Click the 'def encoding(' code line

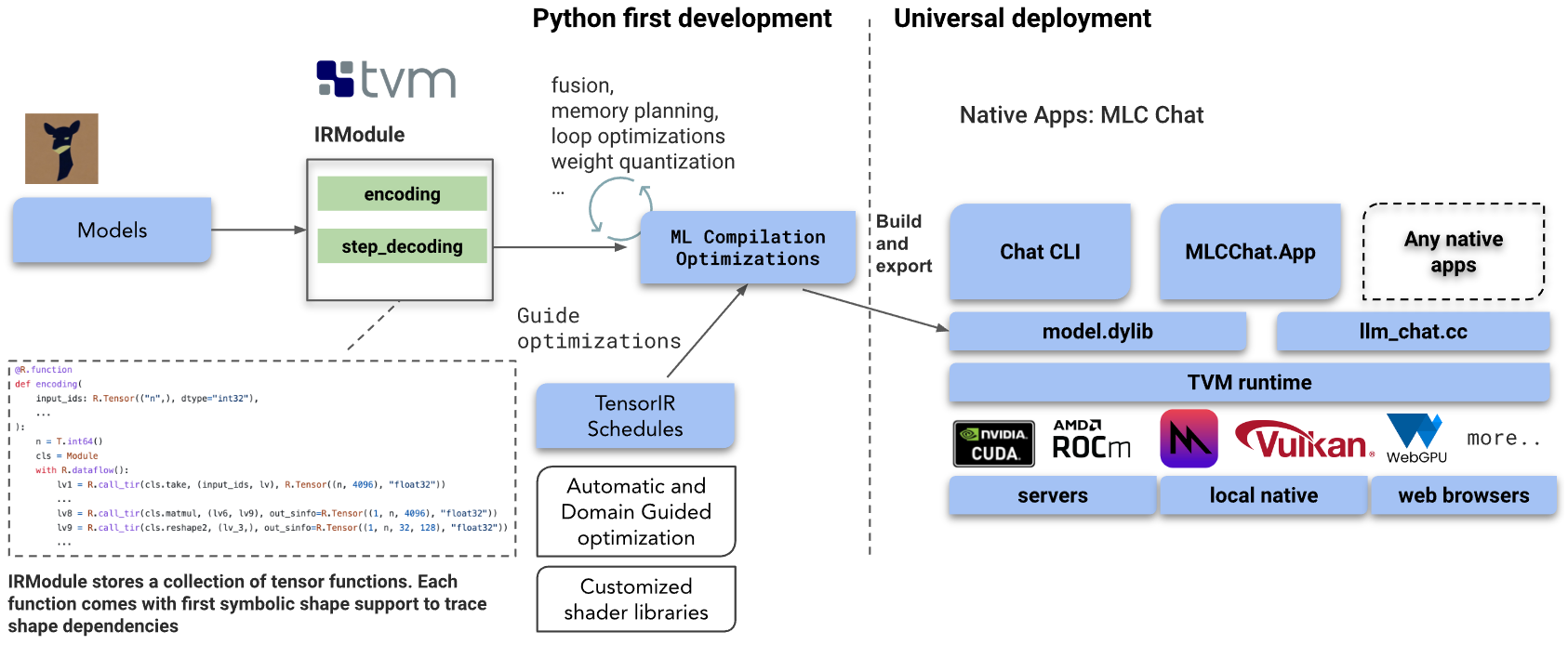point(48,384)
